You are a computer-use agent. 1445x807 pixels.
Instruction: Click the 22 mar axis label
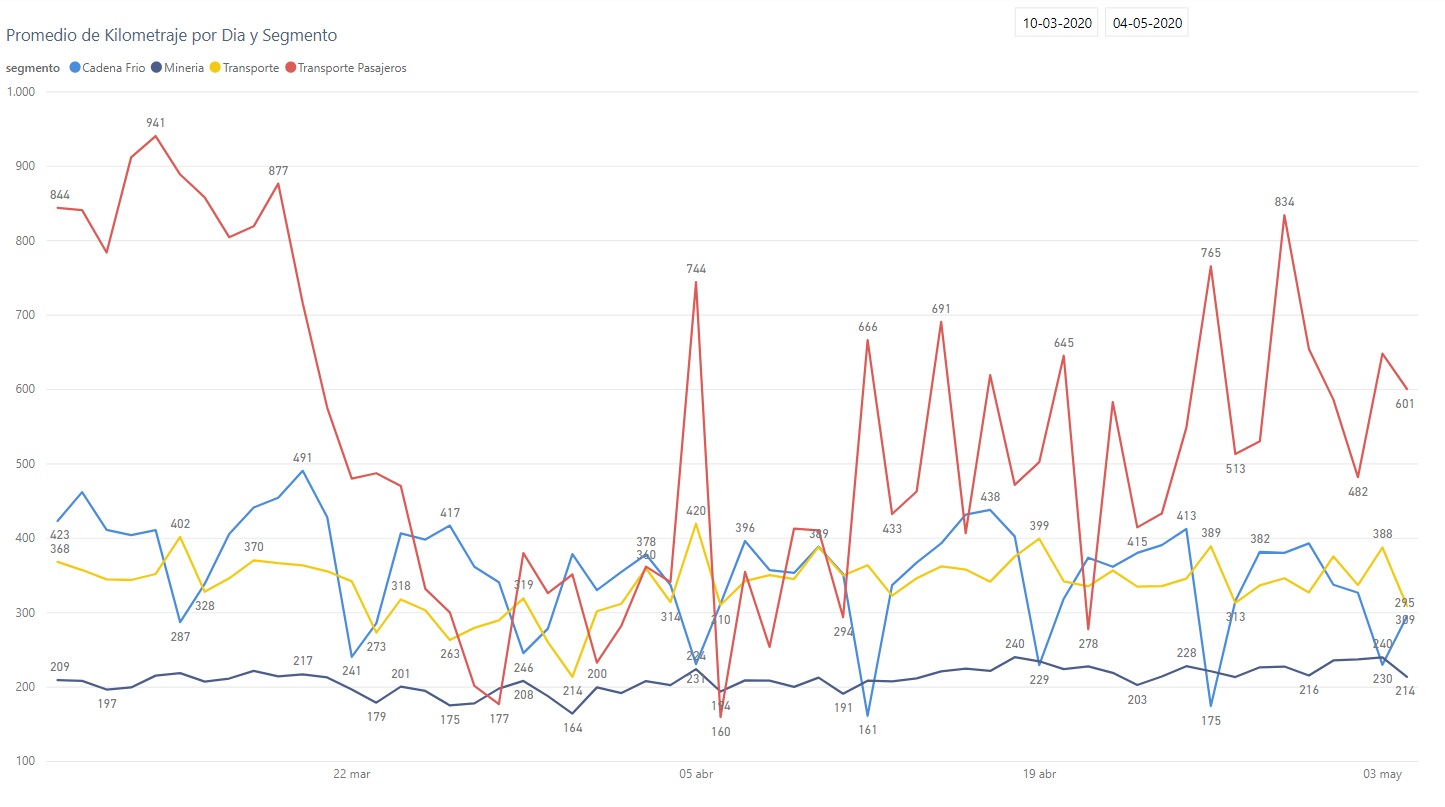[x=352, y=774]
